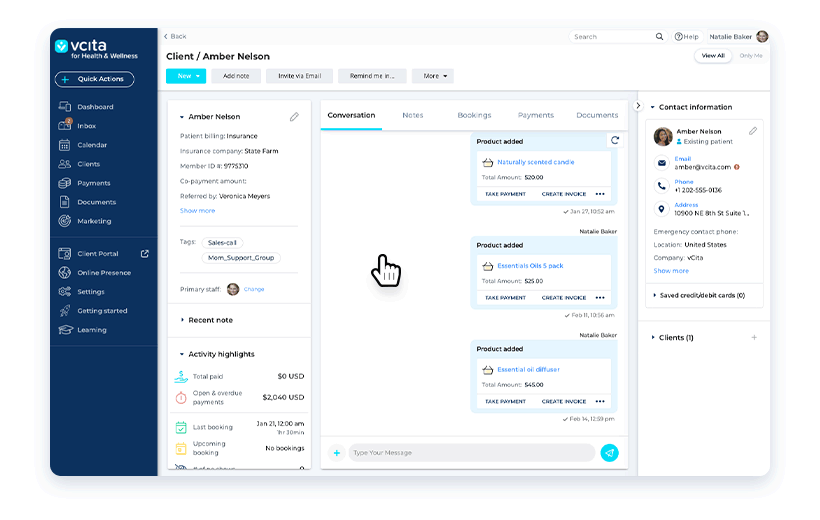Open Calendar in the left sidebar

coord(92,145)
